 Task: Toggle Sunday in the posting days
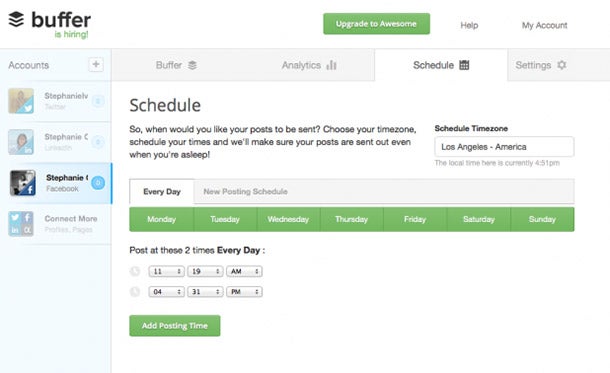542,219
